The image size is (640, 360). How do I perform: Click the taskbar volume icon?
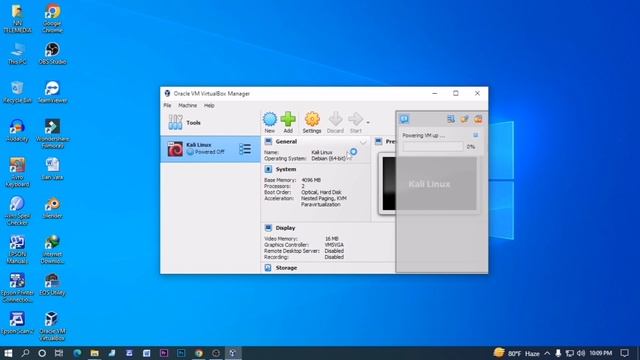[x=581, y=353]
